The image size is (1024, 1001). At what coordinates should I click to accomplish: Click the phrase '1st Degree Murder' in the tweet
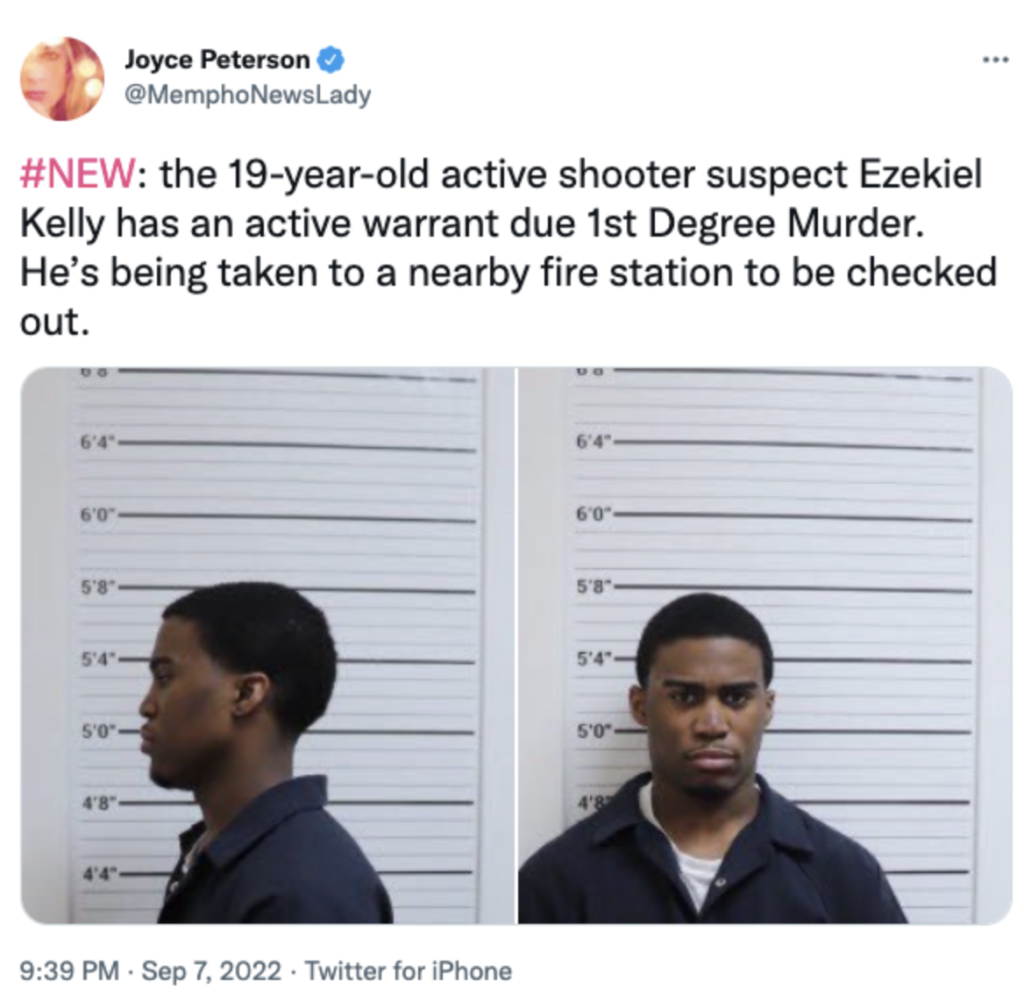click(x=785, y=223)
